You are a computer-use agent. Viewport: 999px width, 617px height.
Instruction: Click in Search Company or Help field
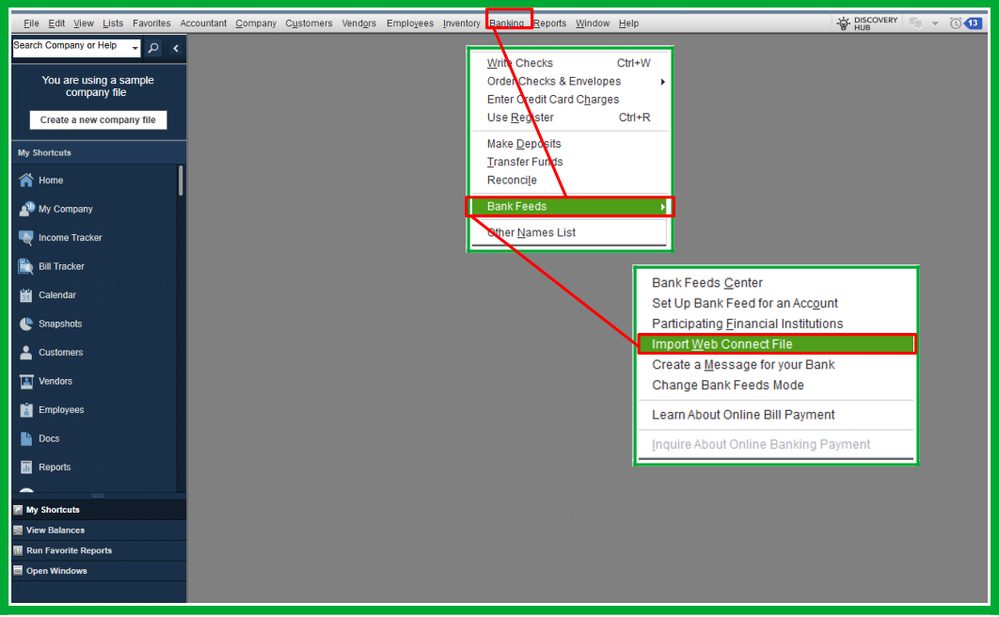(70, 48)
